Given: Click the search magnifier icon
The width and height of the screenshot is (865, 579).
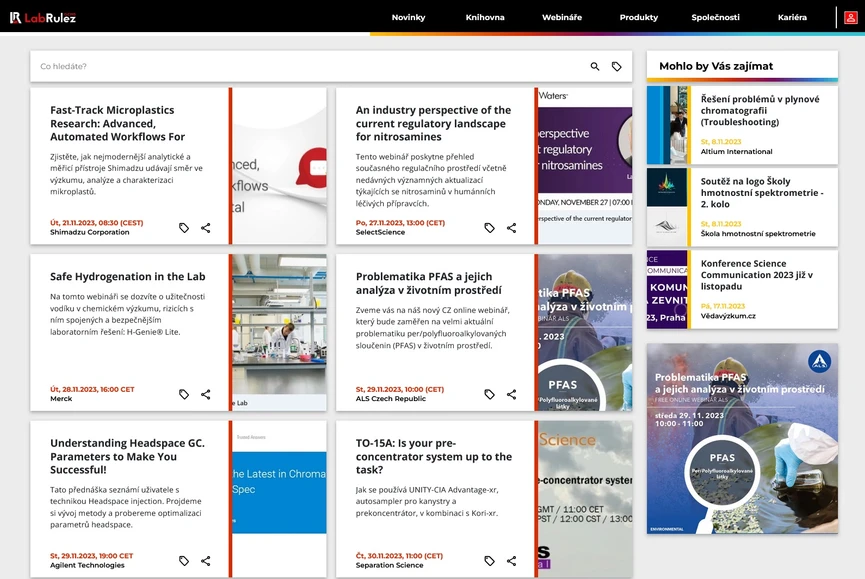Looking at the screenshot, I should (x=594, y=65).
